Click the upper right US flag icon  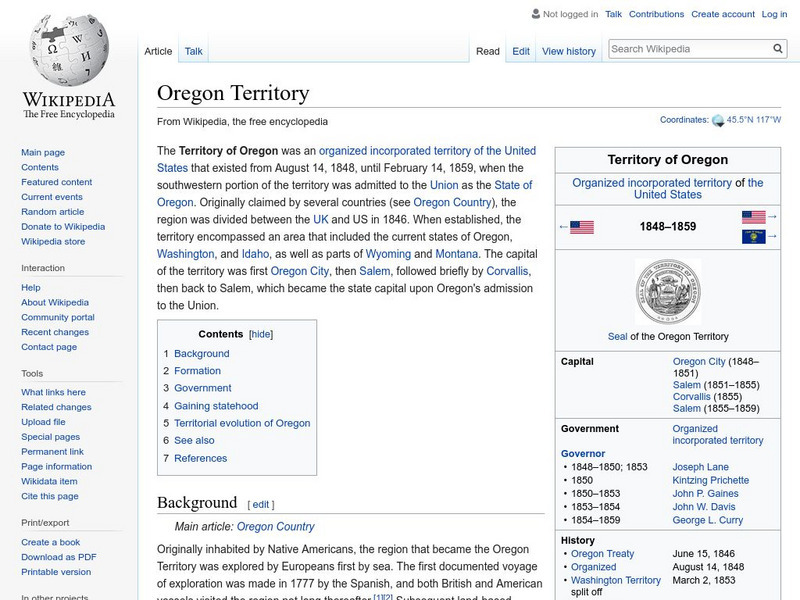754,217
